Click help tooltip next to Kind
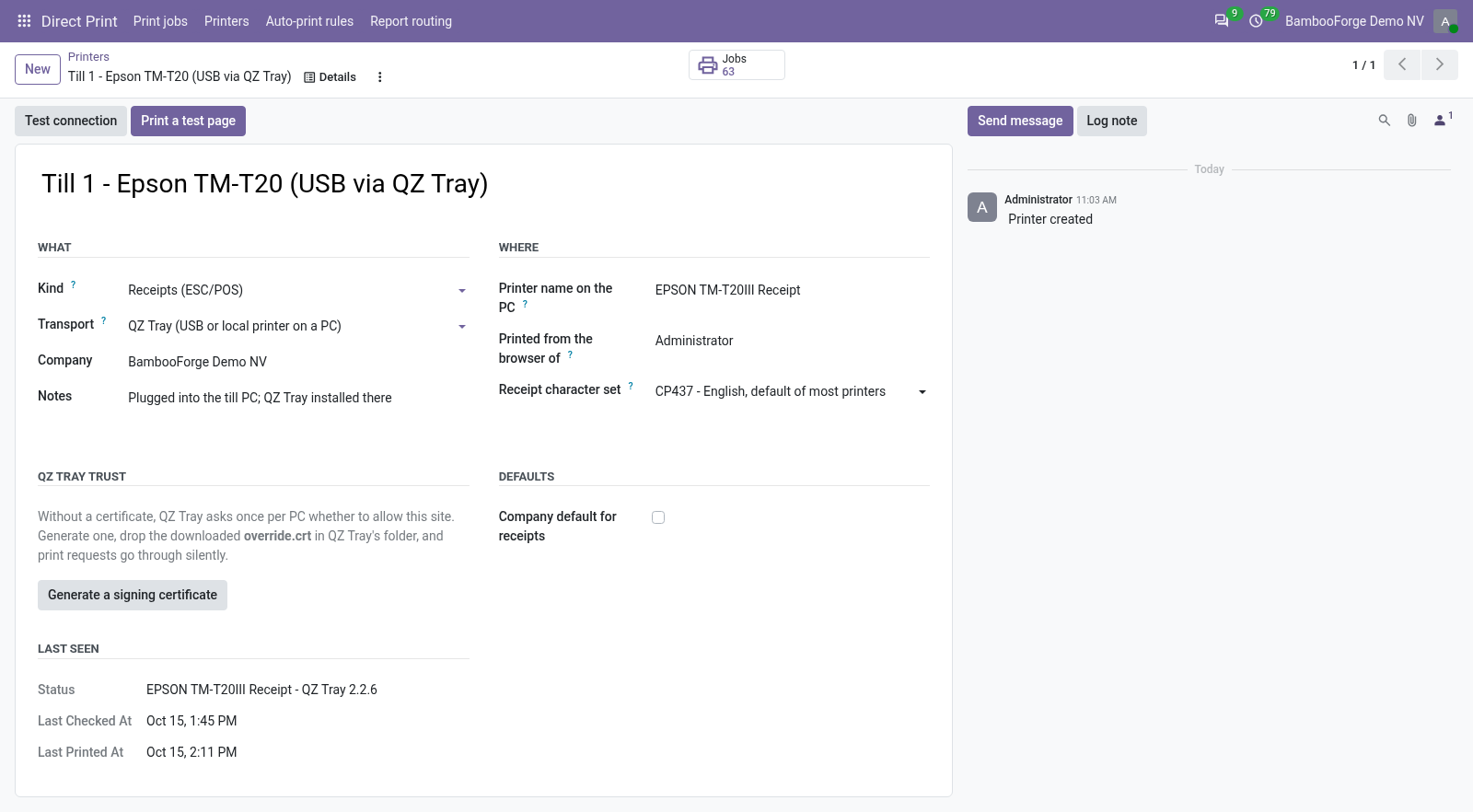Screen dimensions: 1473x812 click(74, 284)
